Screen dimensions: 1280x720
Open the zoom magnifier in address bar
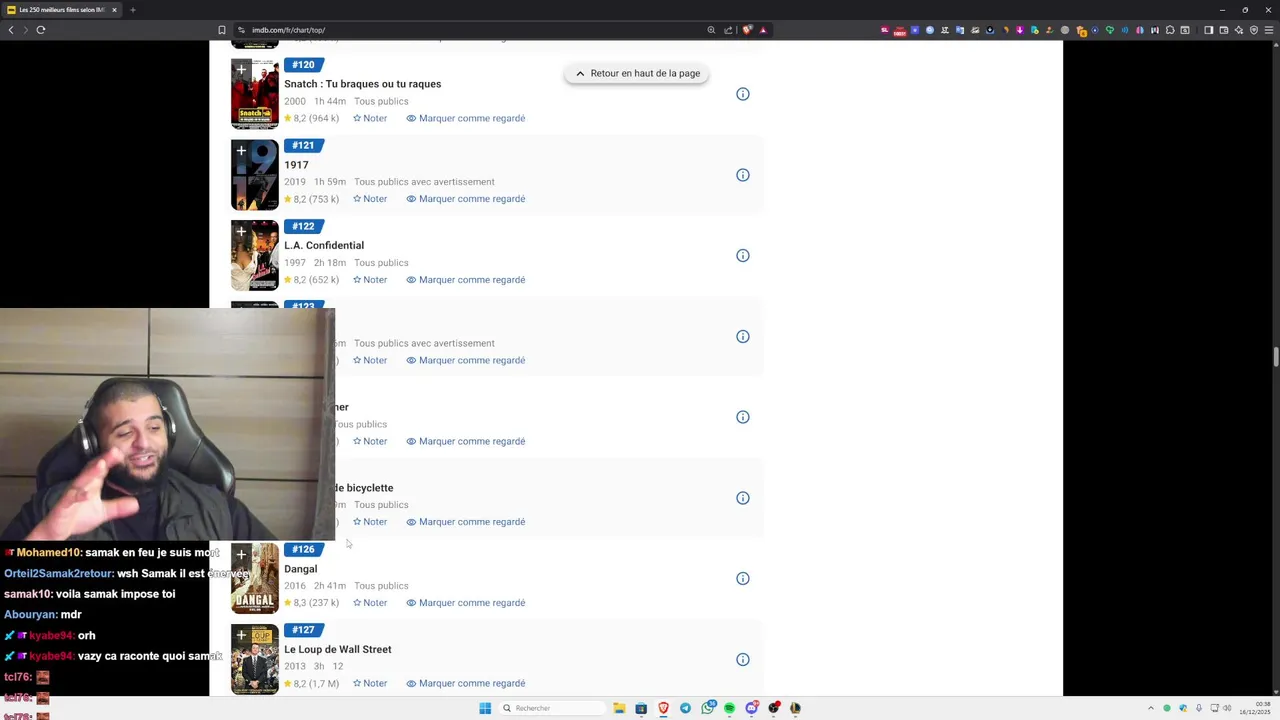(711, 30)
